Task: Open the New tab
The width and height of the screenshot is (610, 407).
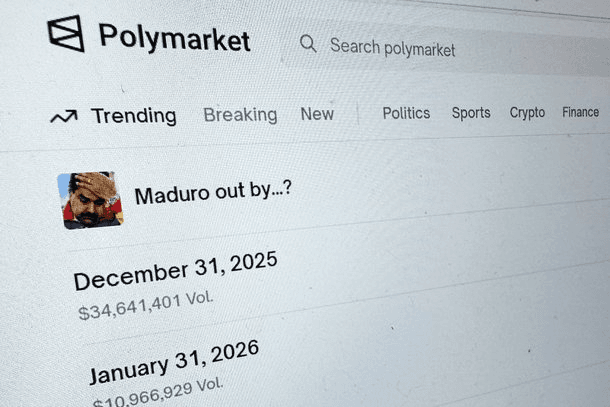Action: click(x=317, y=114)
